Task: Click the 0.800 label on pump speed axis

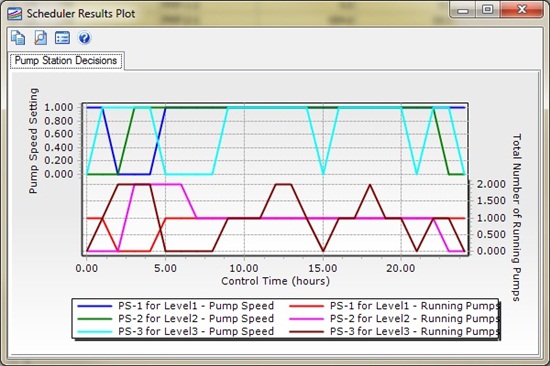Action: coord(59,121)
